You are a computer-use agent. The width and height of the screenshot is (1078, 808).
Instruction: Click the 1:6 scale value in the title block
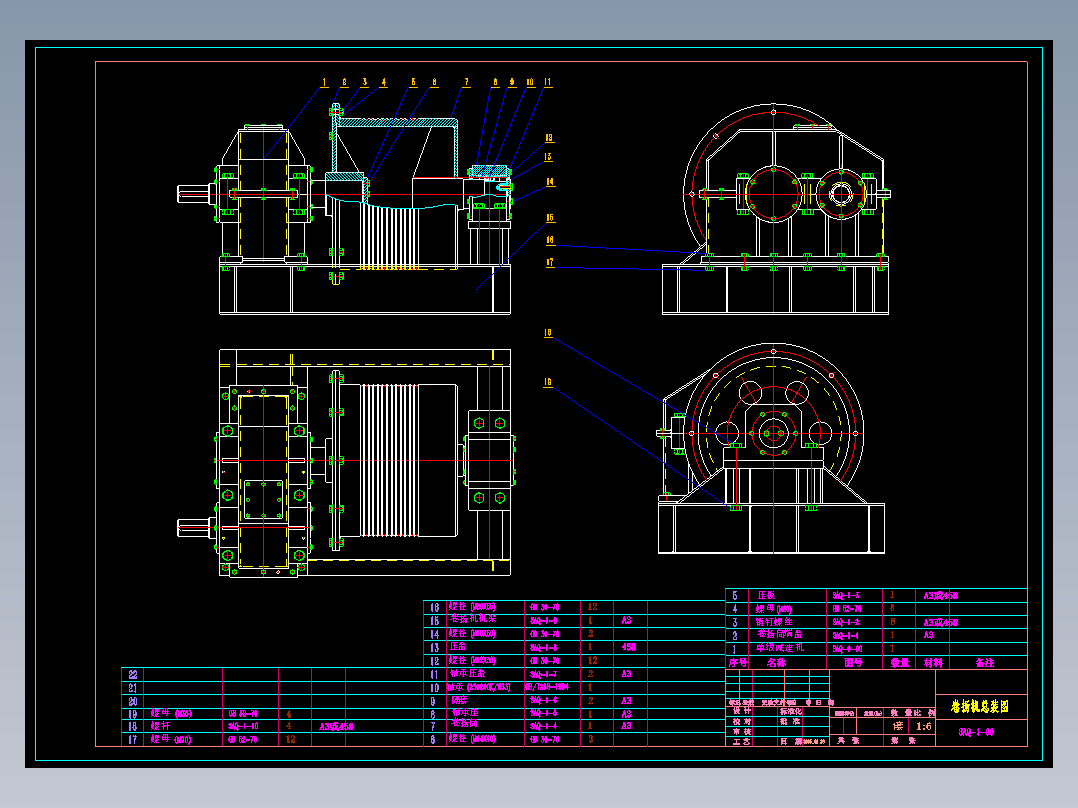click(924, 726)
